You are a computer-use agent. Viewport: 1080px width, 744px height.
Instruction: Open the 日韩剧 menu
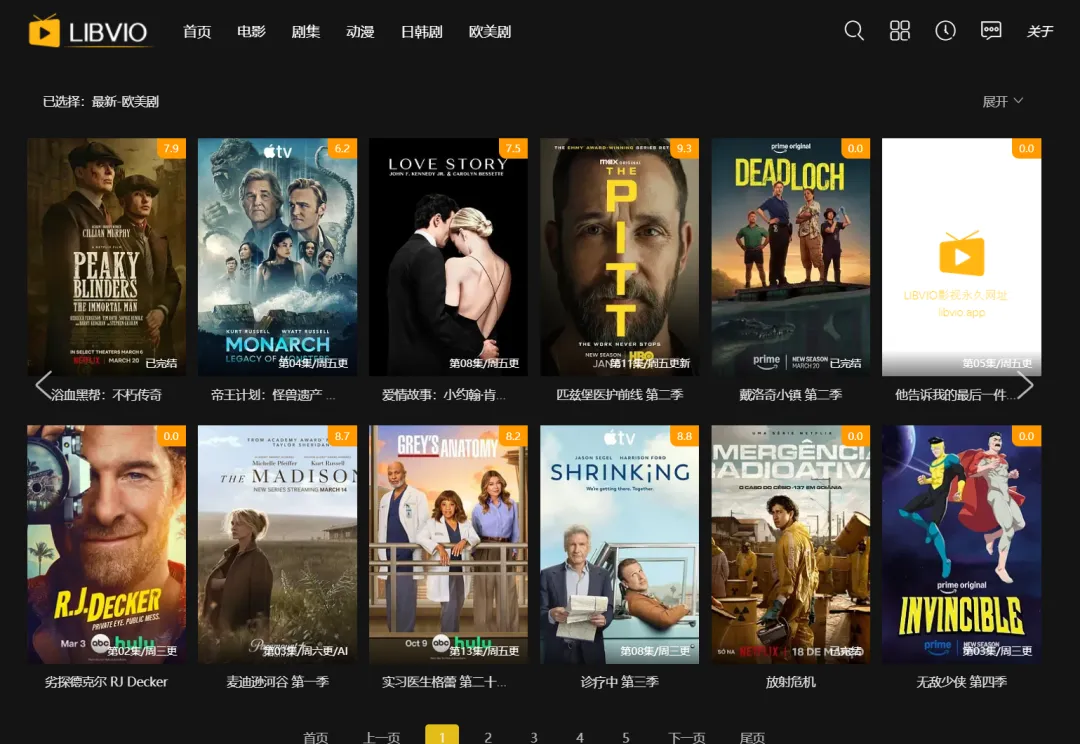click(x=422, y=32)
